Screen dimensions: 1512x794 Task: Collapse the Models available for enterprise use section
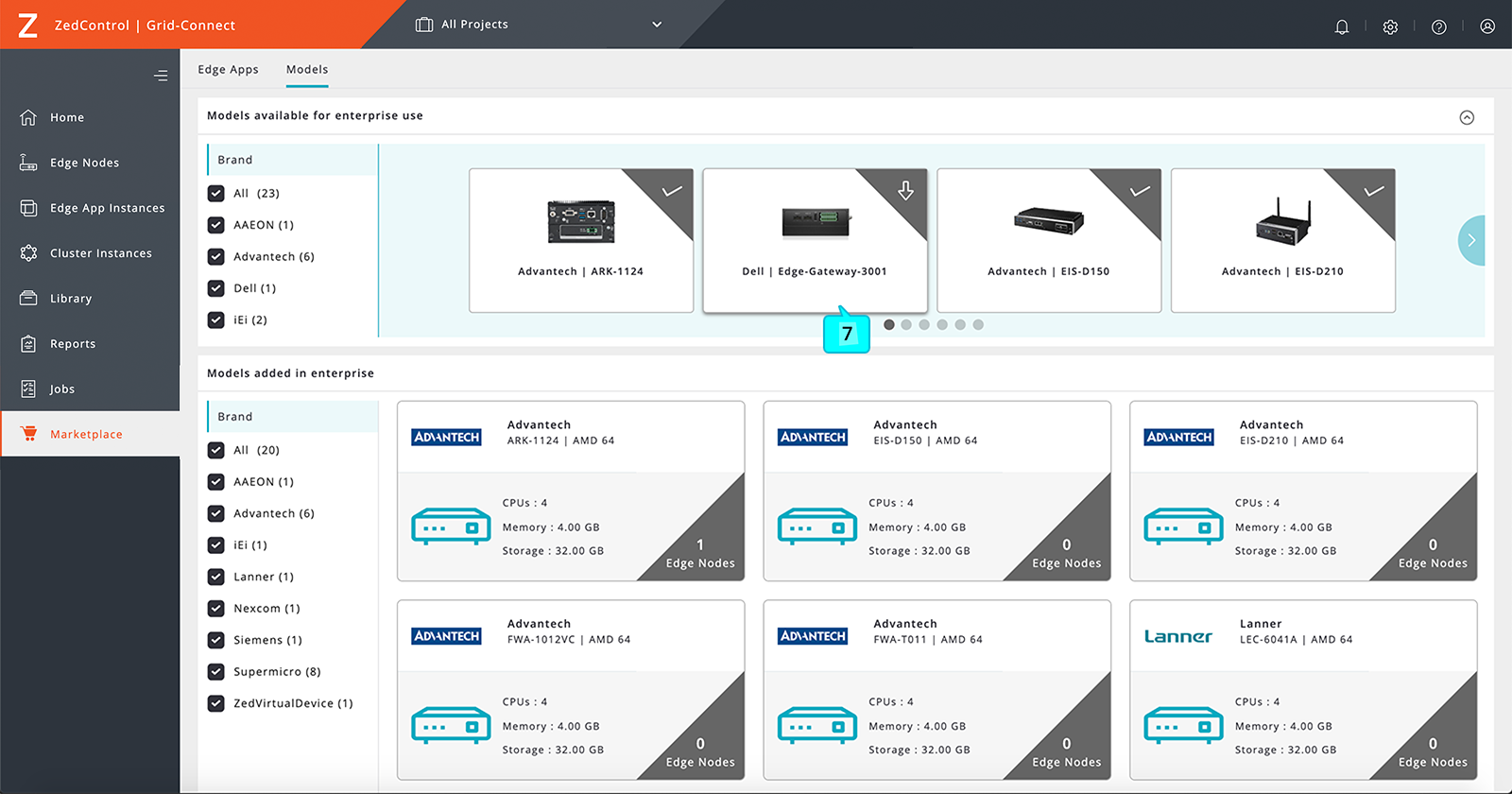(1467, 117)
